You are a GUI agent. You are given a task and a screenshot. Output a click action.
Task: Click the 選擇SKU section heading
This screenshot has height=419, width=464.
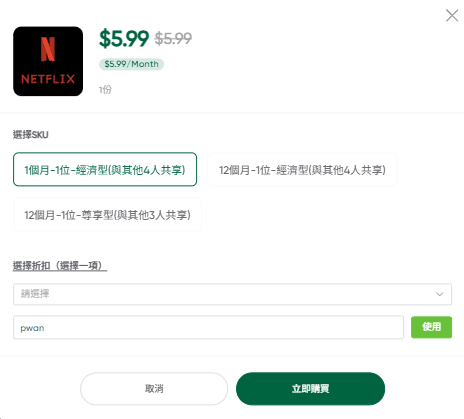click(31, 135)
